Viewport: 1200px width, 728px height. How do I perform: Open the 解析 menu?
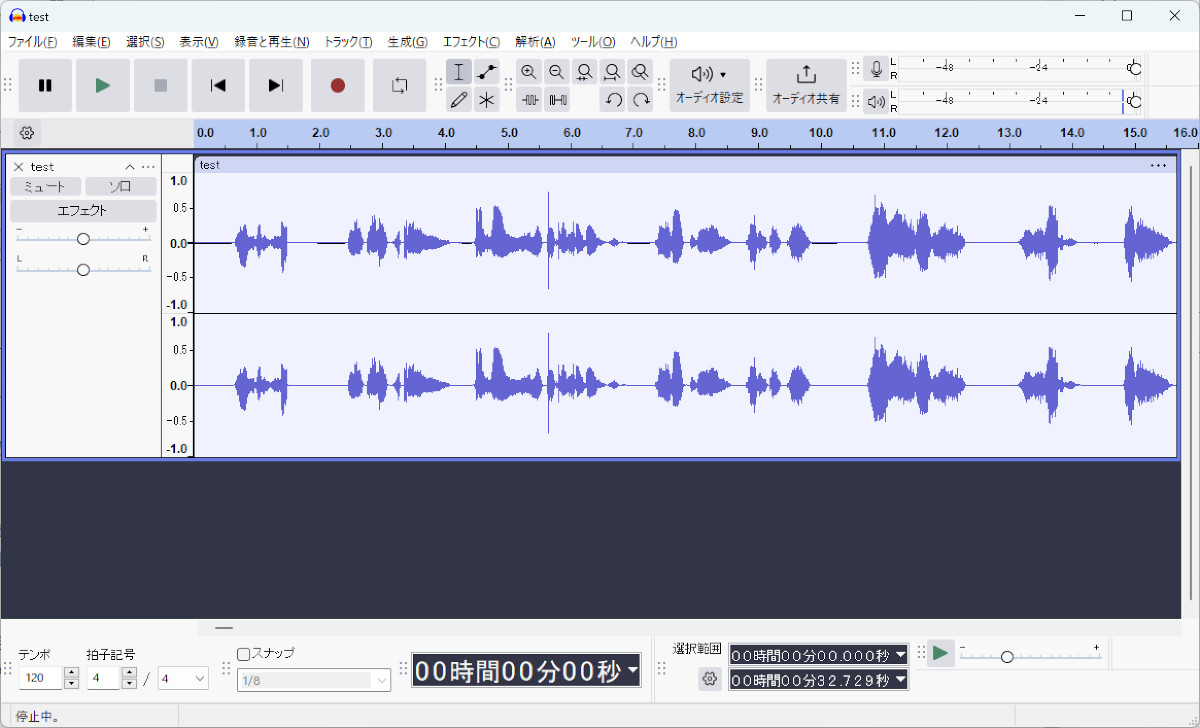[x=535, y=42]
